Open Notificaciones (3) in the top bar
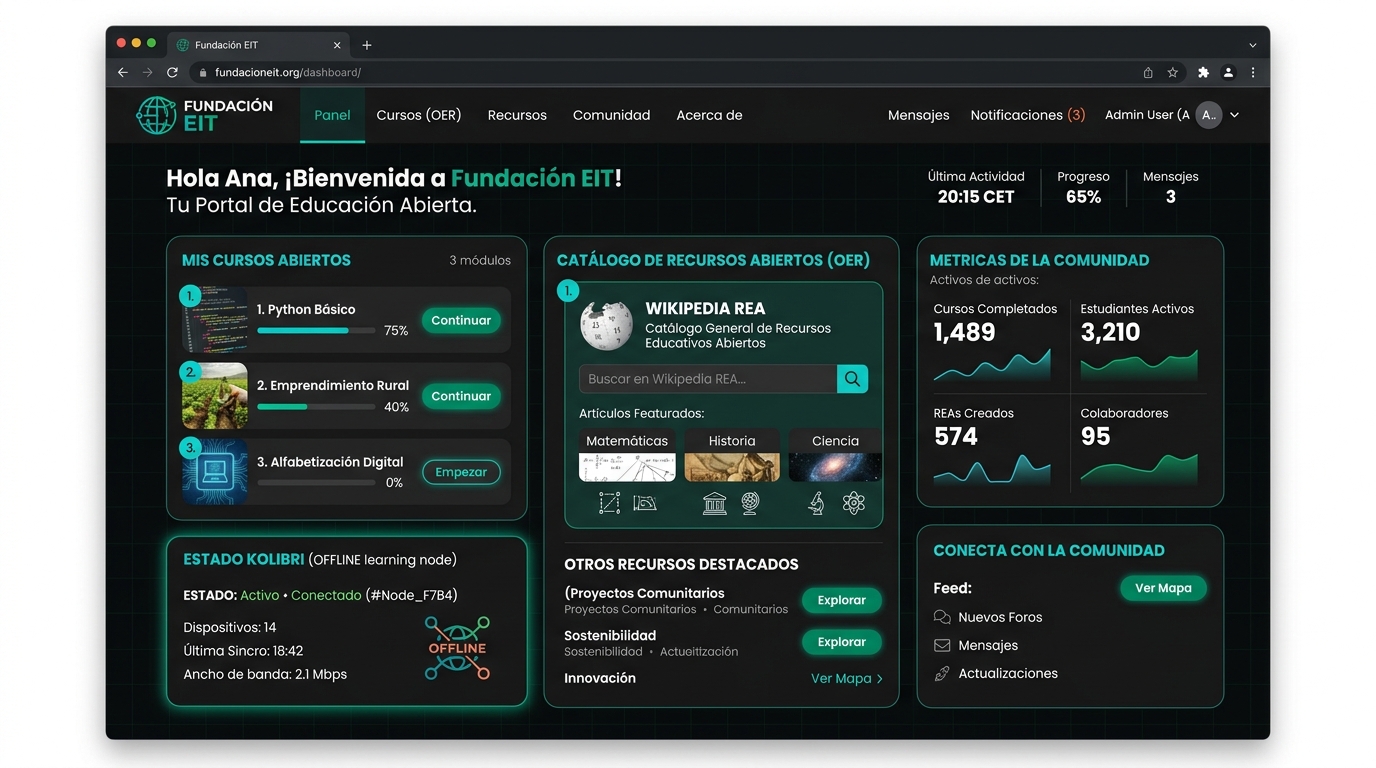 [x=1028, y=115]
